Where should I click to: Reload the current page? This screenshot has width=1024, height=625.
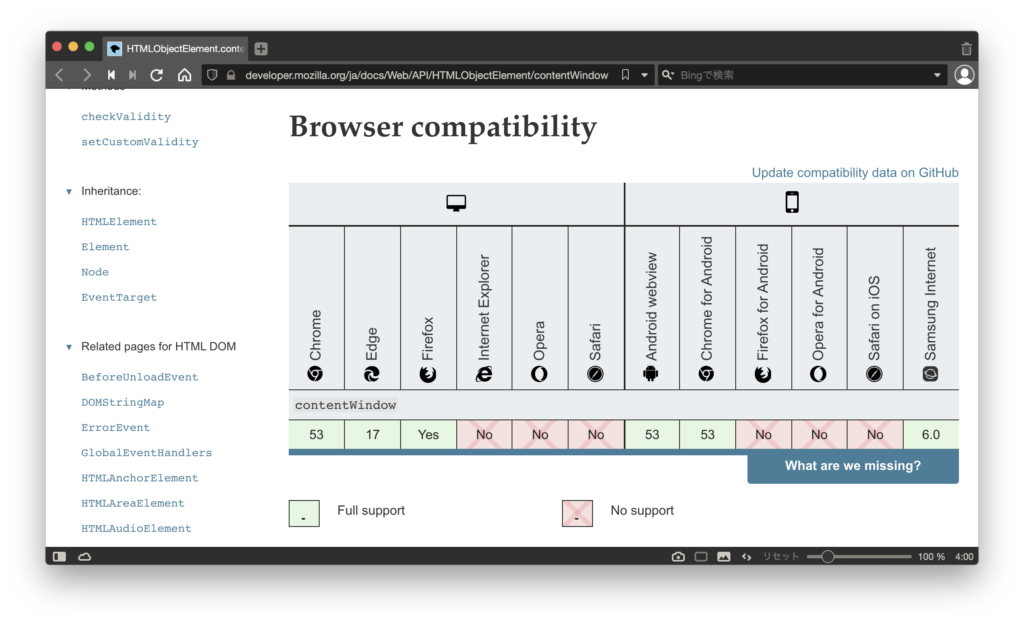[156, 75]
